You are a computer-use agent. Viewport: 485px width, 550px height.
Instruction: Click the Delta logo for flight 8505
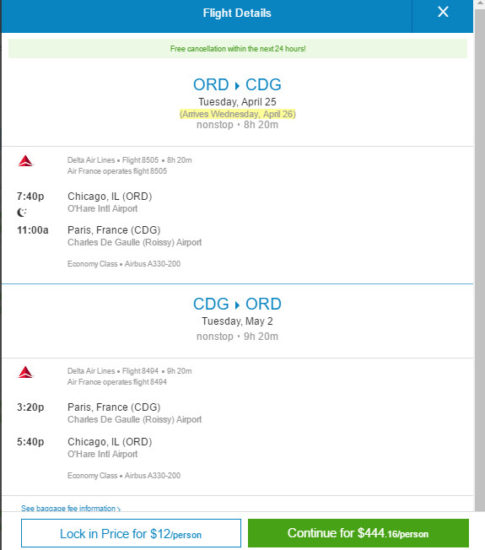25,161
